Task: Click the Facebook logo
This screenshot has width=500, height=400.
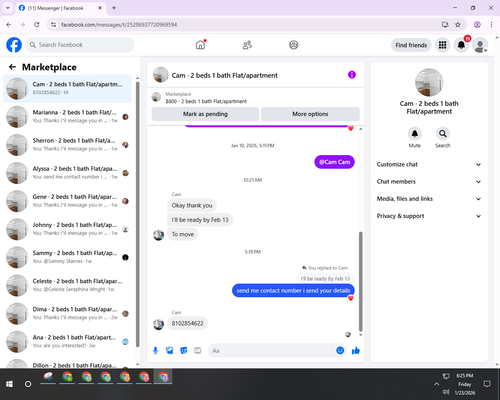Action: point(14,45)
